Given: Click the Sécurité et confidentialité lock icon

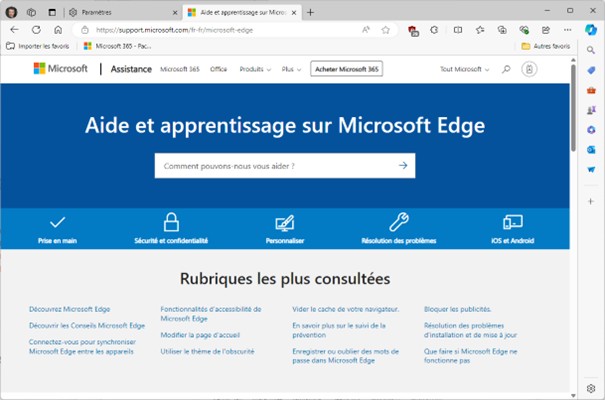Looking at the screenshot, I should click(171, 222).
